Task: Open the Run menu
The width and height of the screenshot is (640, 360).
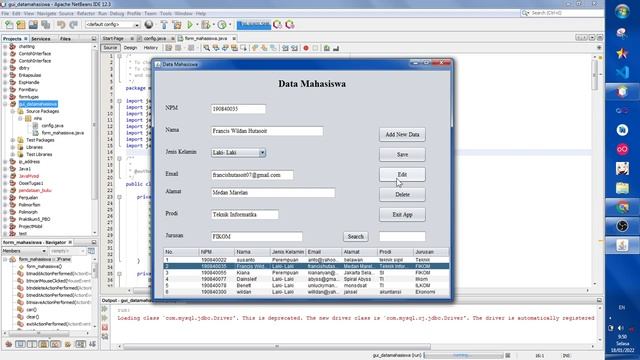Action: (102, 13)
